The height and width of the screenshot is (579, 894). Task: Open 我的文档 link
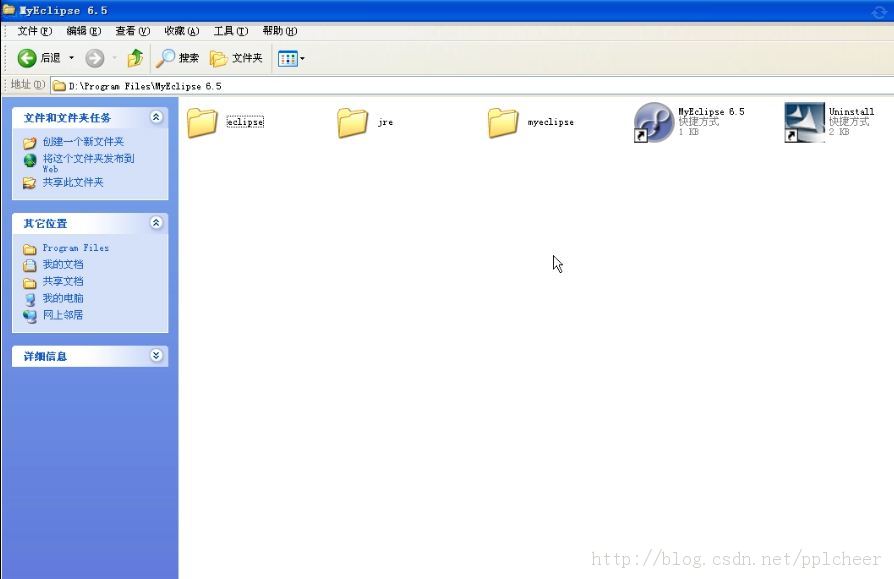tap(63, 264)
